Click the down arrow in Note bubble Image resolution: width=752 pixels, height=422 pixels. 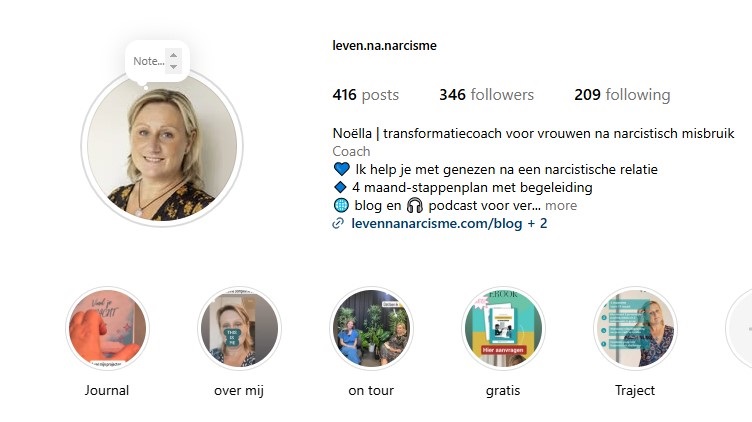click(x=174, y=67)
